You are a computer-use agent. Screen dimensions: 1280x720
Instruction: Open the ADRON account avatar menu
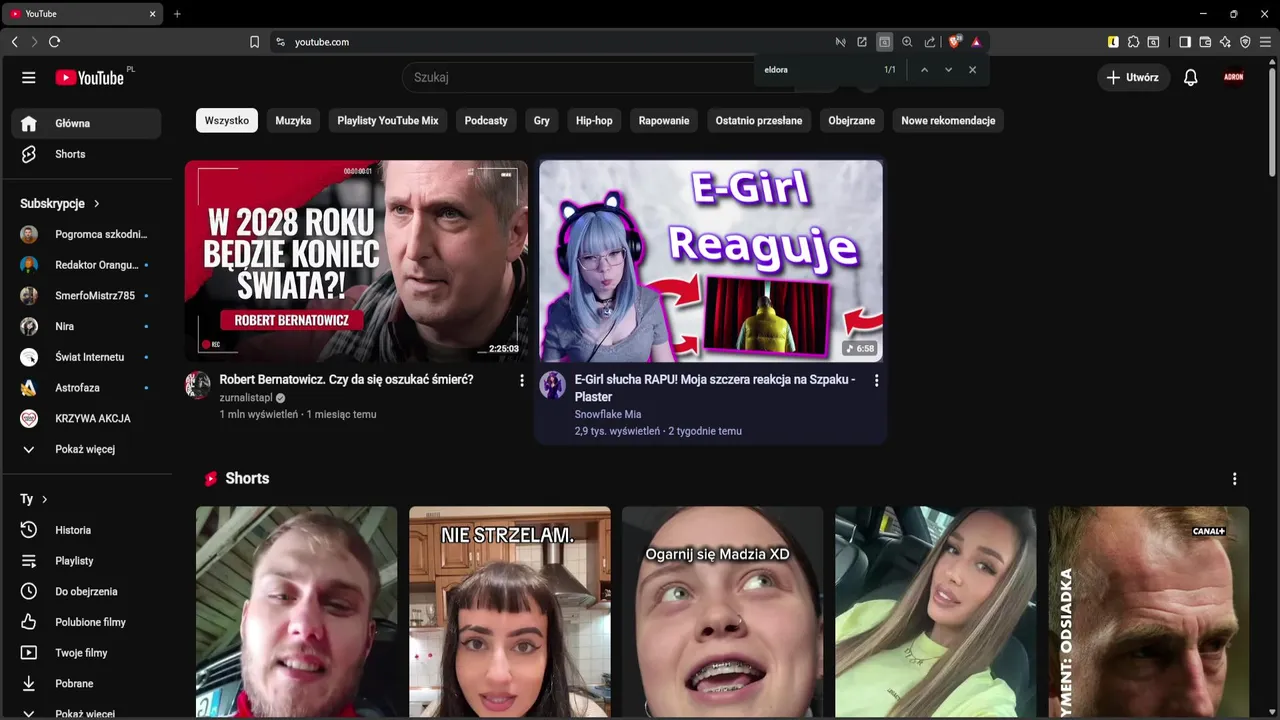pyautogui.click(x=1234, y=77)
